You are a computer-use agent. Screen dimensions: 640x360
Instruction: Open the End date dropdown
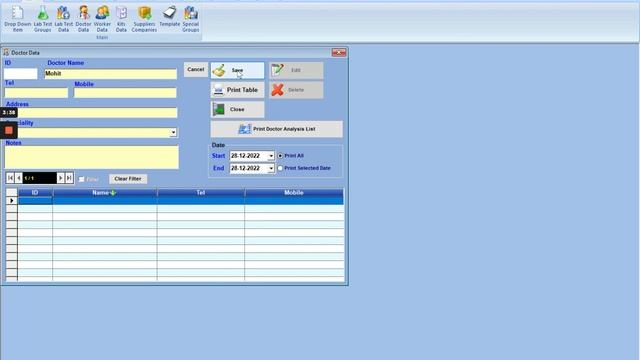(x=271, y=168)
